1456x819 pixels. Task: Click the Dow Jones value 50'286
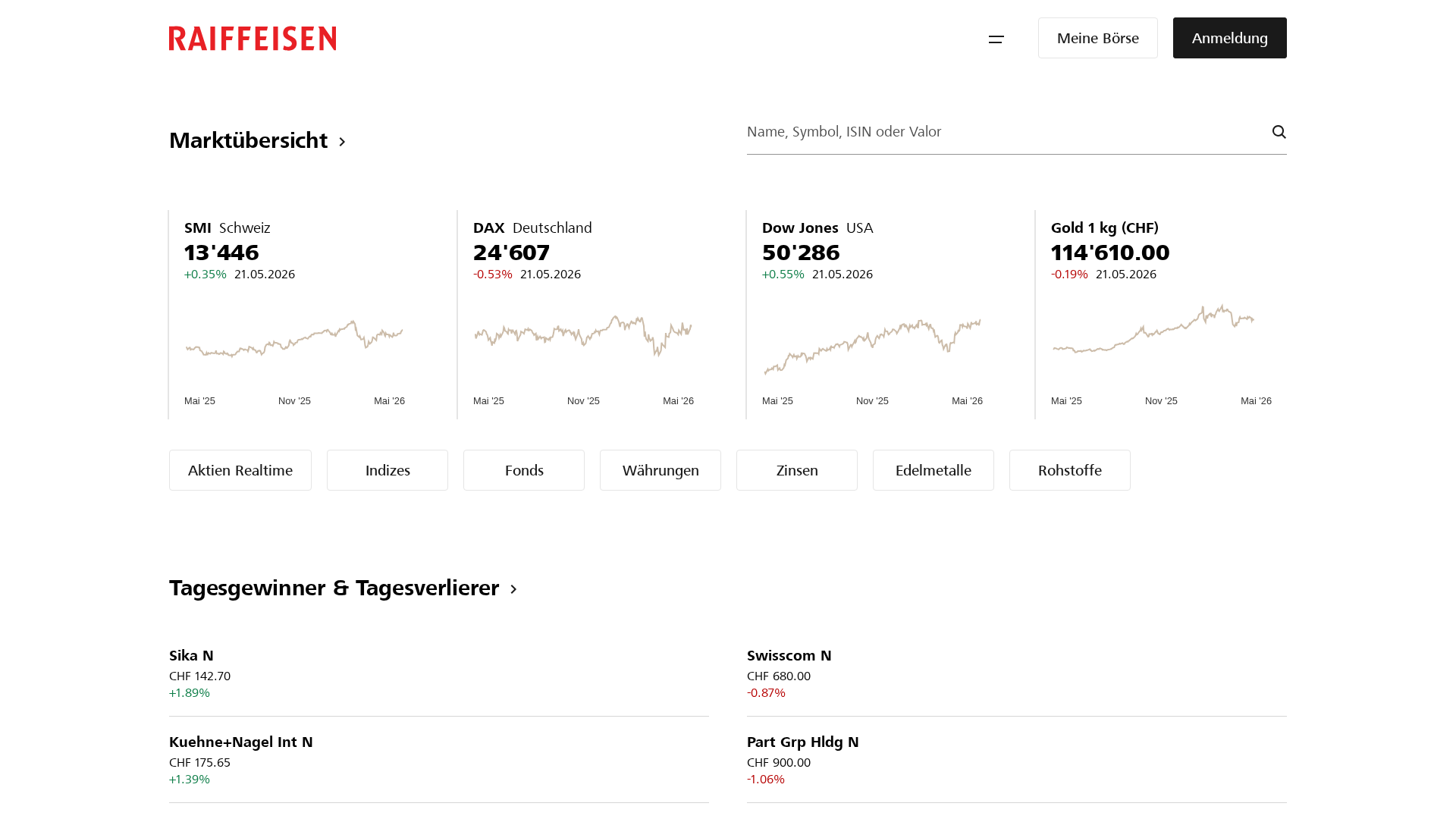point(801,253)
